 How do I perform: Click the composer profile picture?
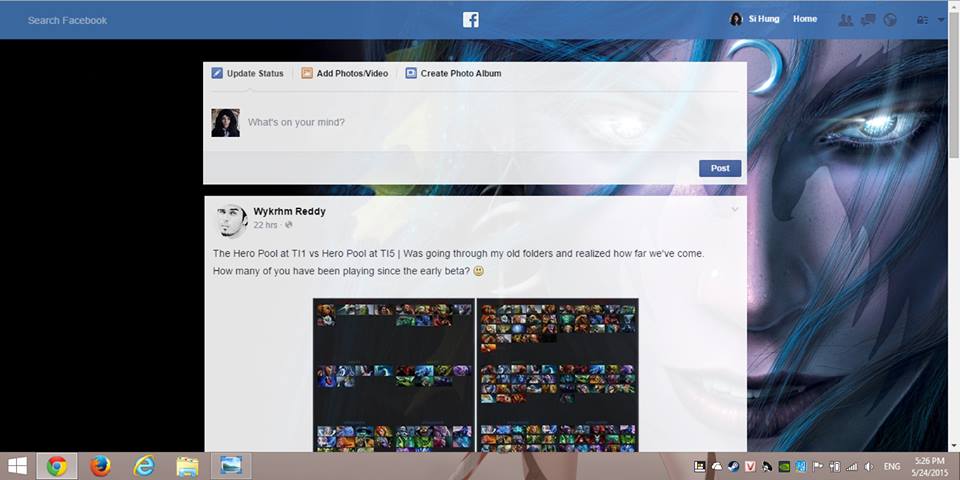coord(225,122)
